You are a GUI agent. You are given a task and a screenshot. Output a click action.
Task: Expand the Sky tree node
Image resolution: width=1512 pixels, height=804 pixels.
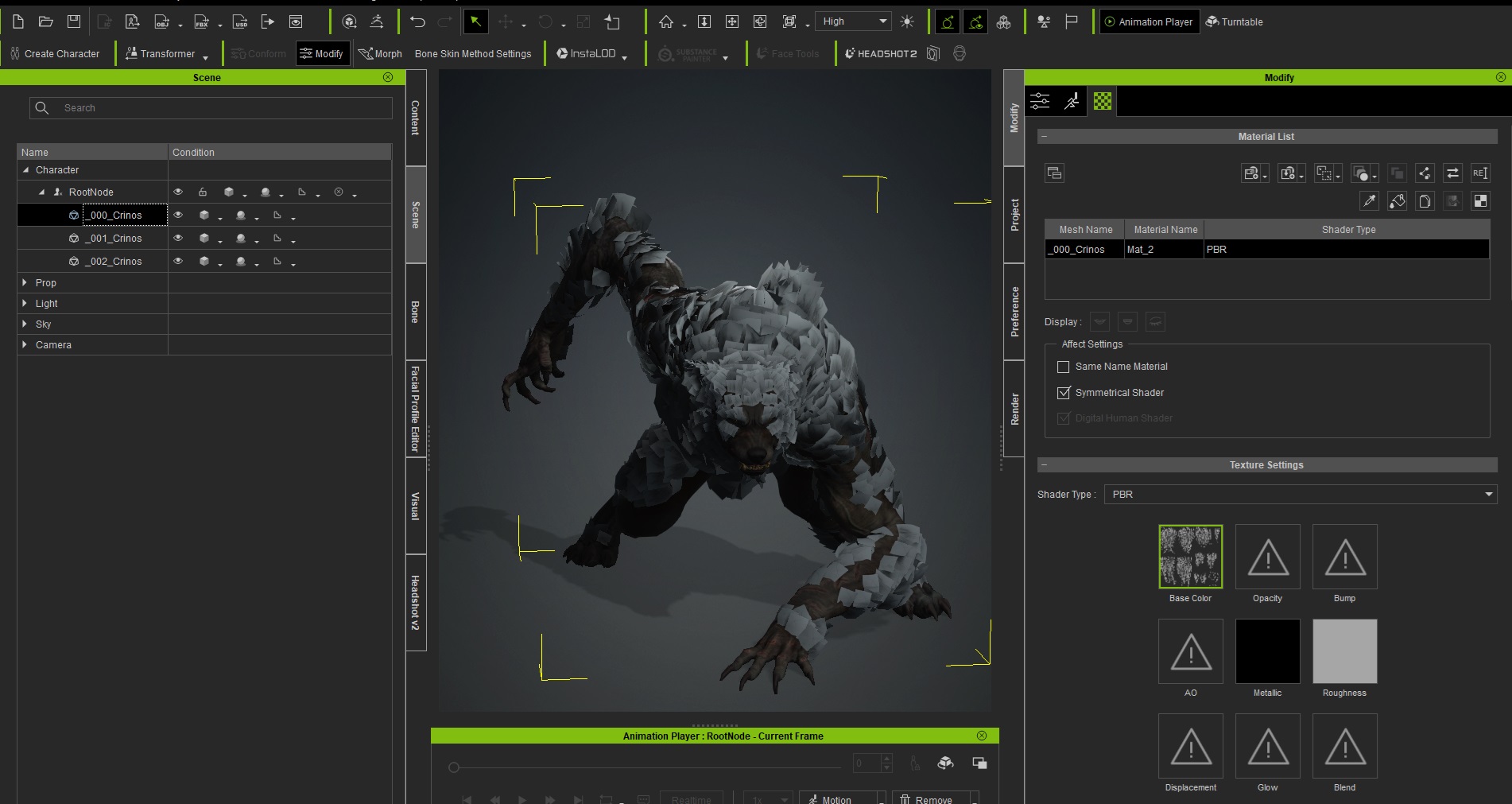[25, 324]
